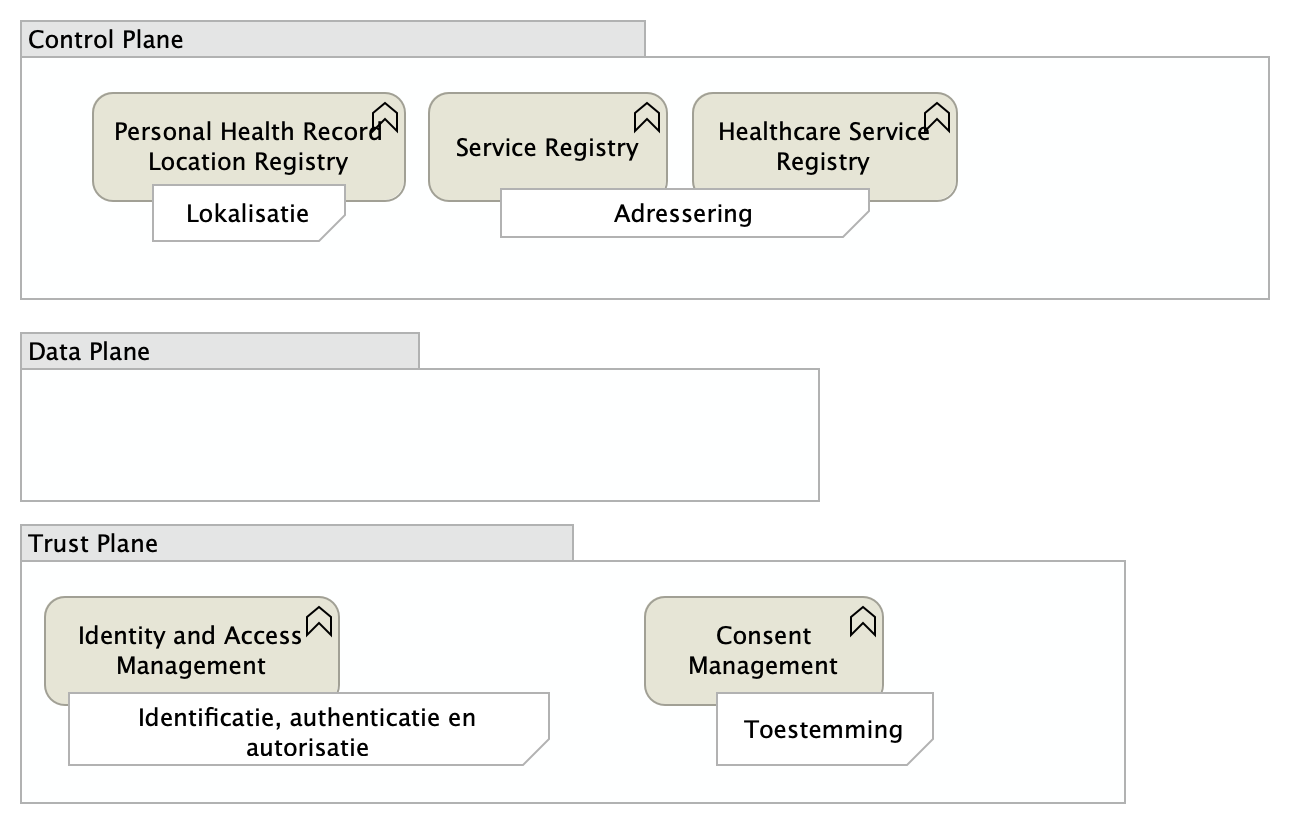
Task: Click the Toestemming note
Action: (x=823, y=730)
